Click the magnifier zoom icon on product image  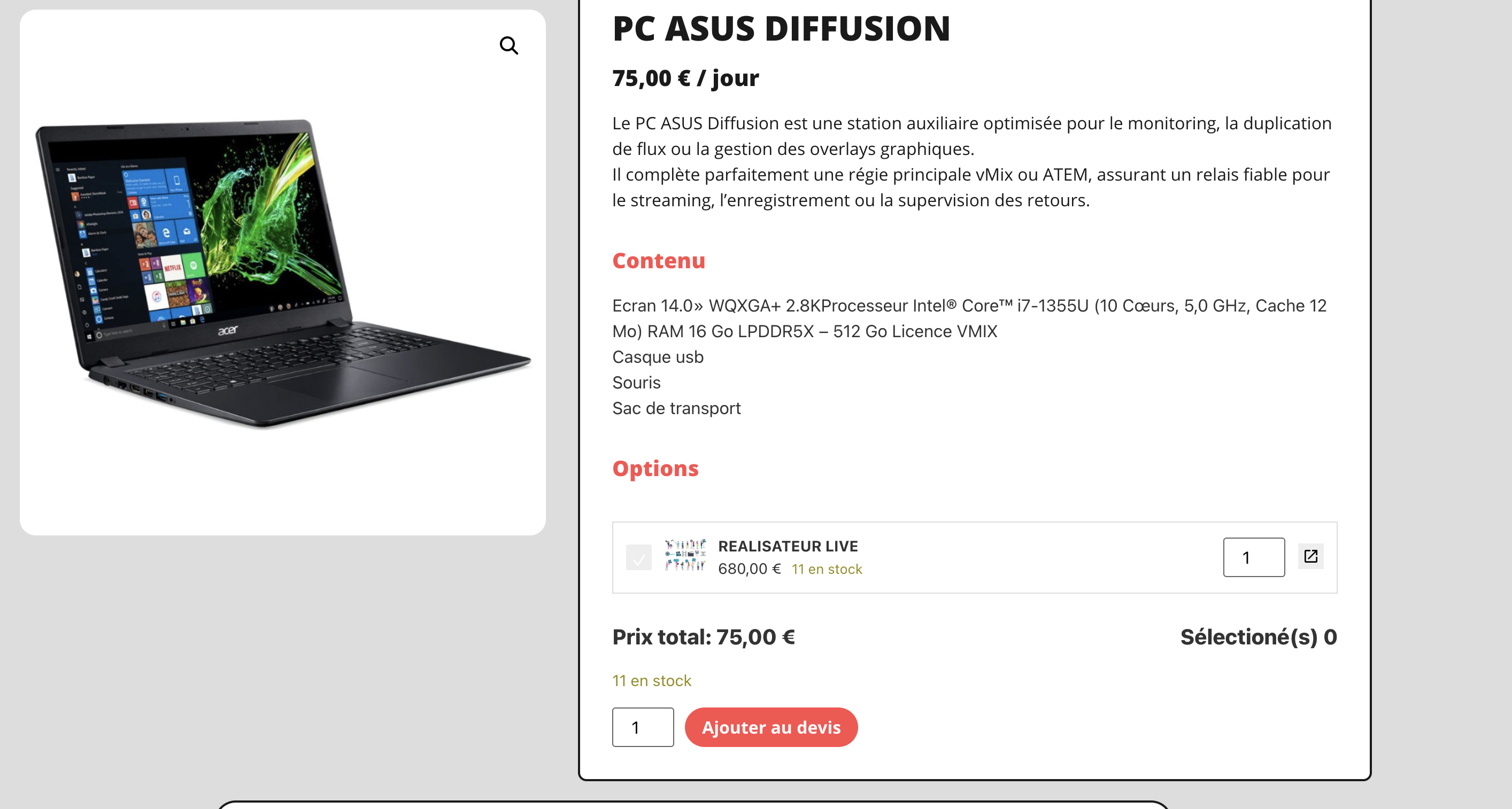click(508, 45)
